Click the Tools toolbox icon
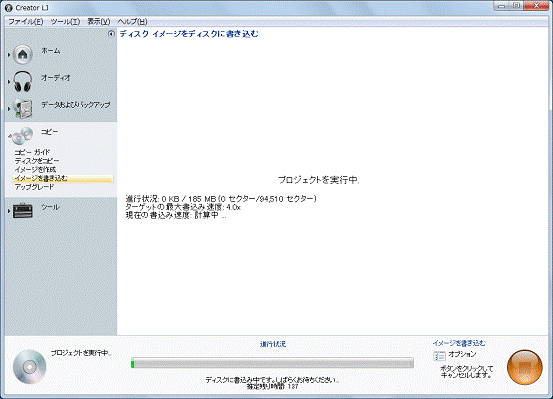This screenshot has height=399, width=553. [x=23, y=211]
